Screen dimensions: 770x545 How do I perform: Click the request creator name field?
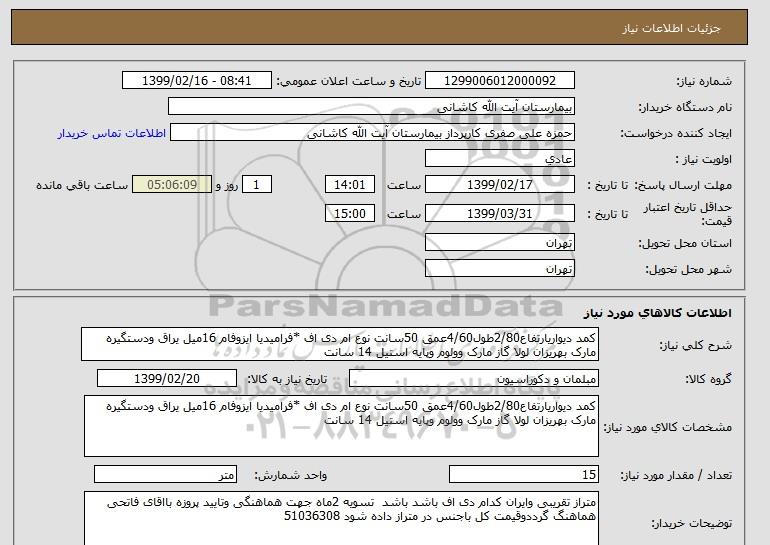[372, 133]
